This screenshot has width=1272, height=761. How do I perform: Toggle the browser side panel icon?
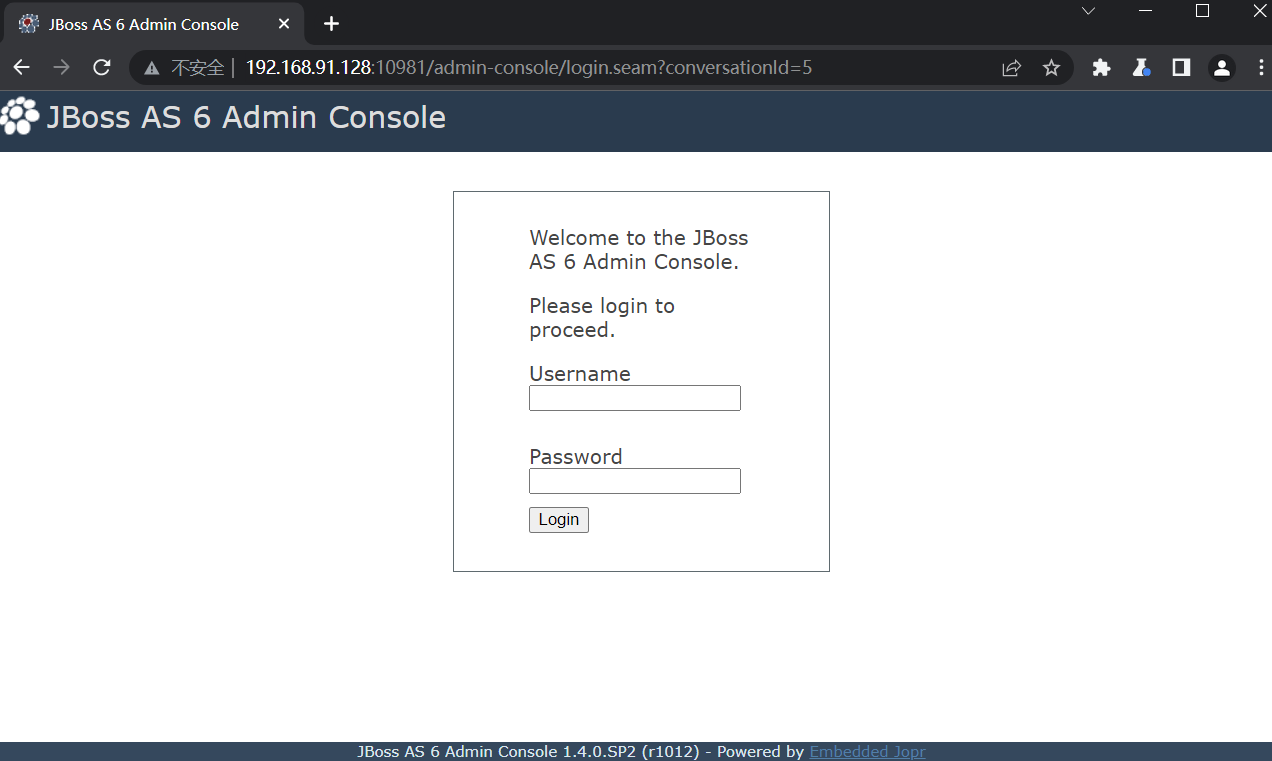point(1181,68)
